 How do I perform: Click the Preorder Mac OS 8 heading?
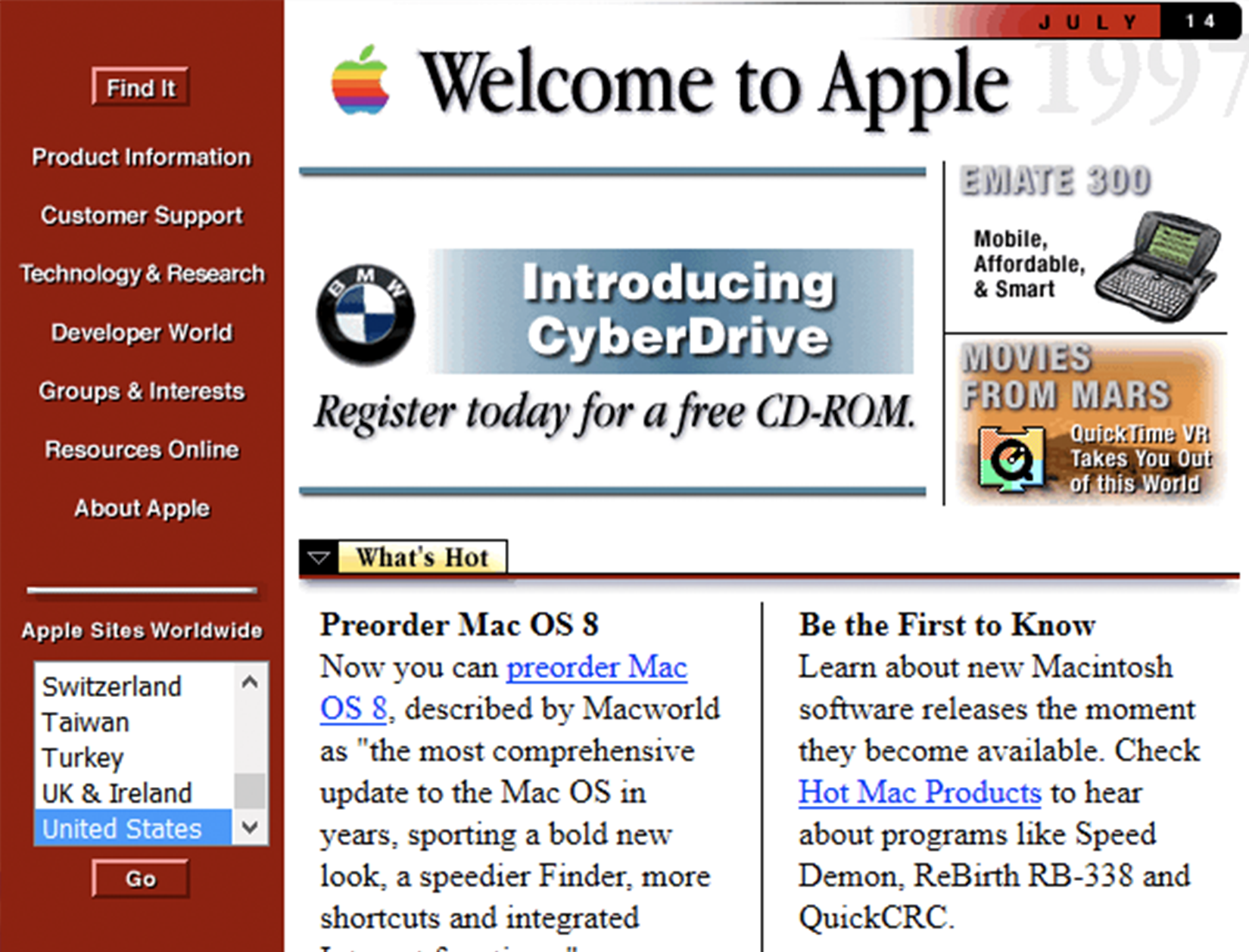pyautogui.click(x=459, y=625)
